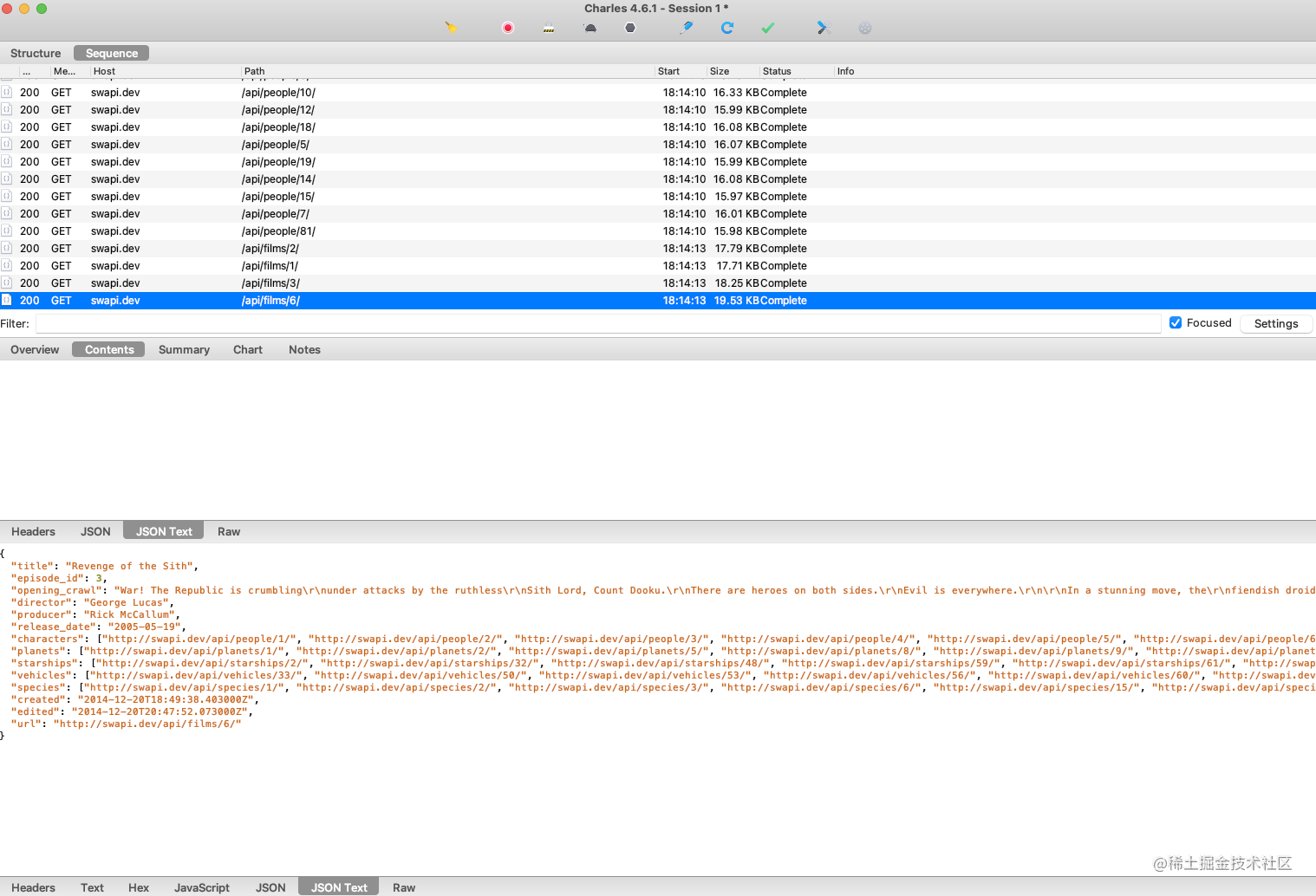Switch to the Chart tab
Image resolution: width=1316 pixels, height=896 pixels.
pos(248,349)
